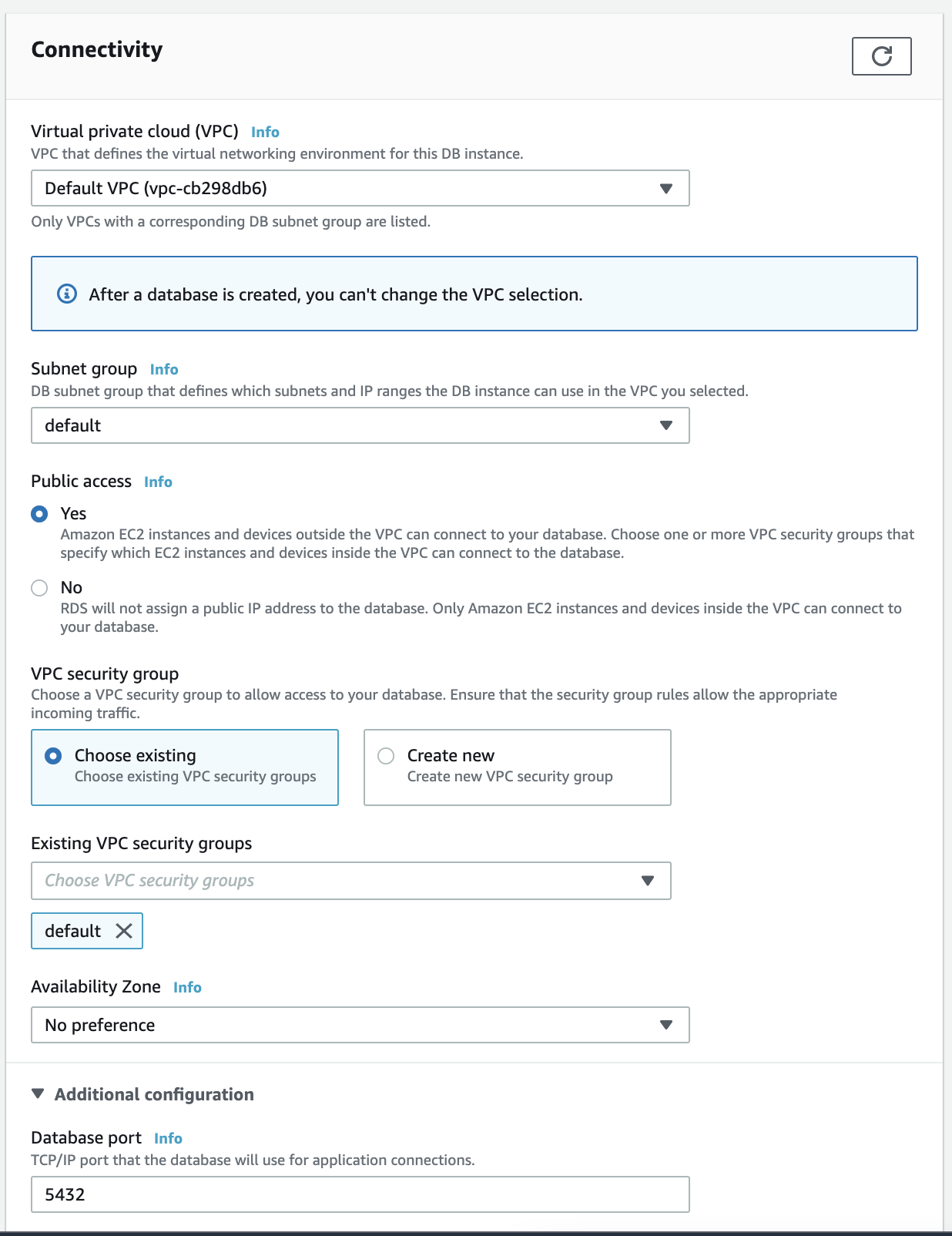Select Create new VPC security group

pos(386,756)
